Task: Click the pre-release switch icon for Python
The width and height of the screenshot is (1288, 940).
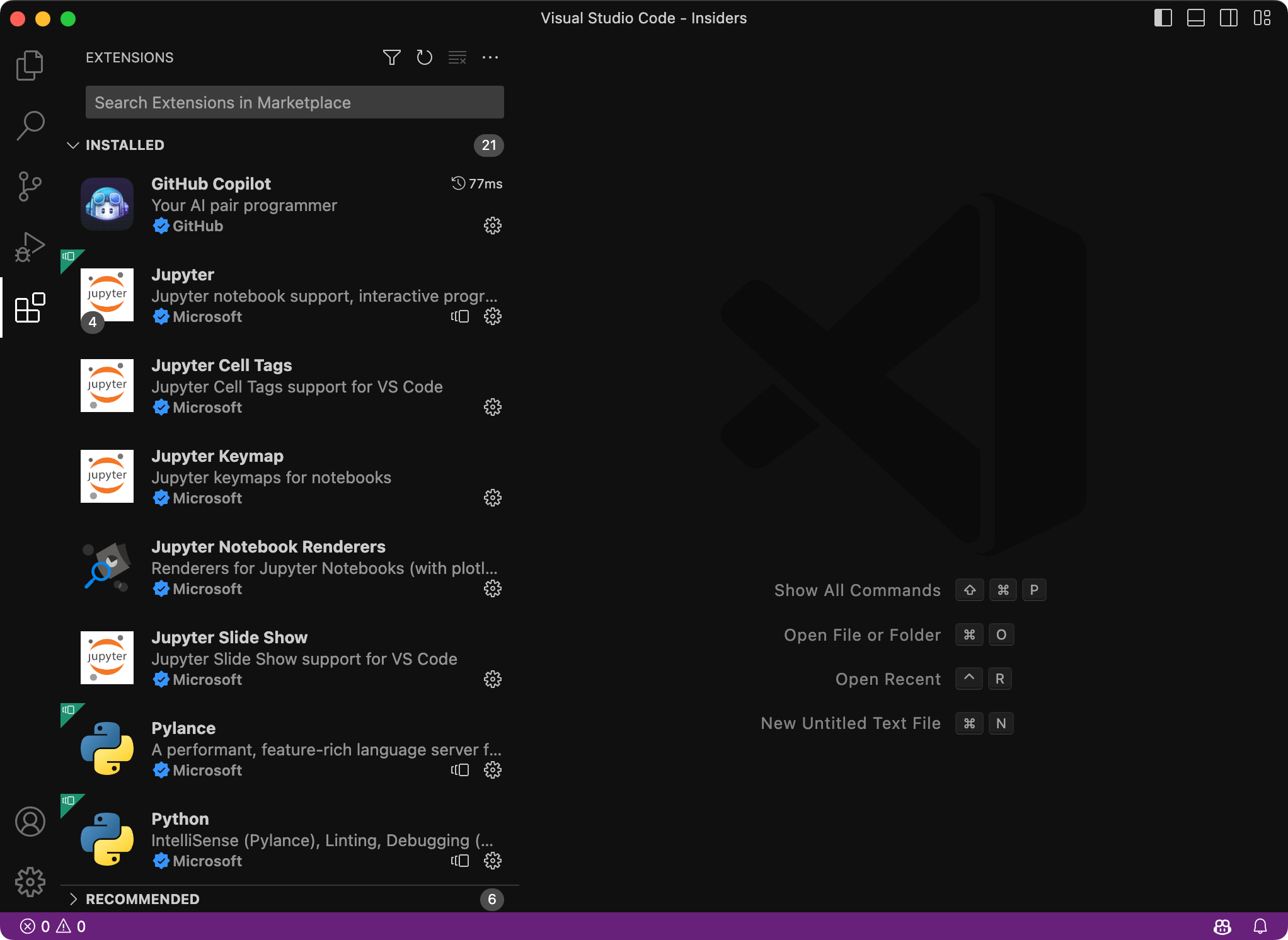Action: [x=460, y=861]
